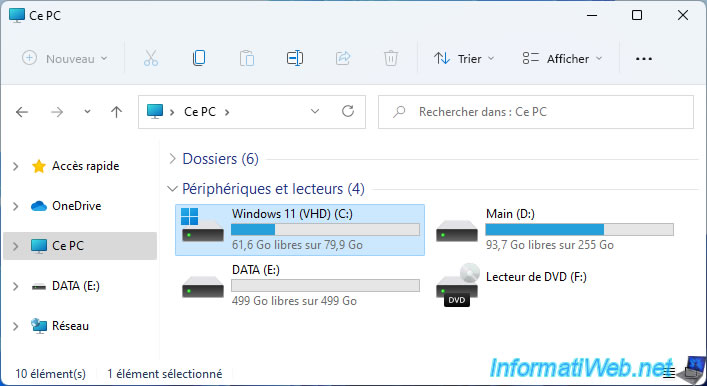Refresh the Ce PC view
The image size is (707, 386).
[348, 111]
